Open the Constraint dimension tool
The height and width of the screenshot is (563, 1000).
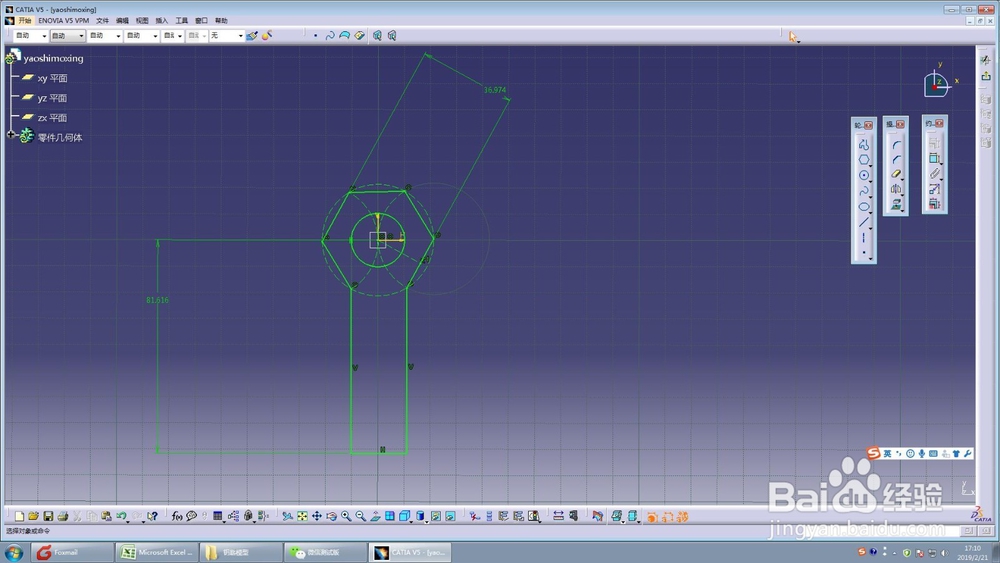click(x=934, y=158)
